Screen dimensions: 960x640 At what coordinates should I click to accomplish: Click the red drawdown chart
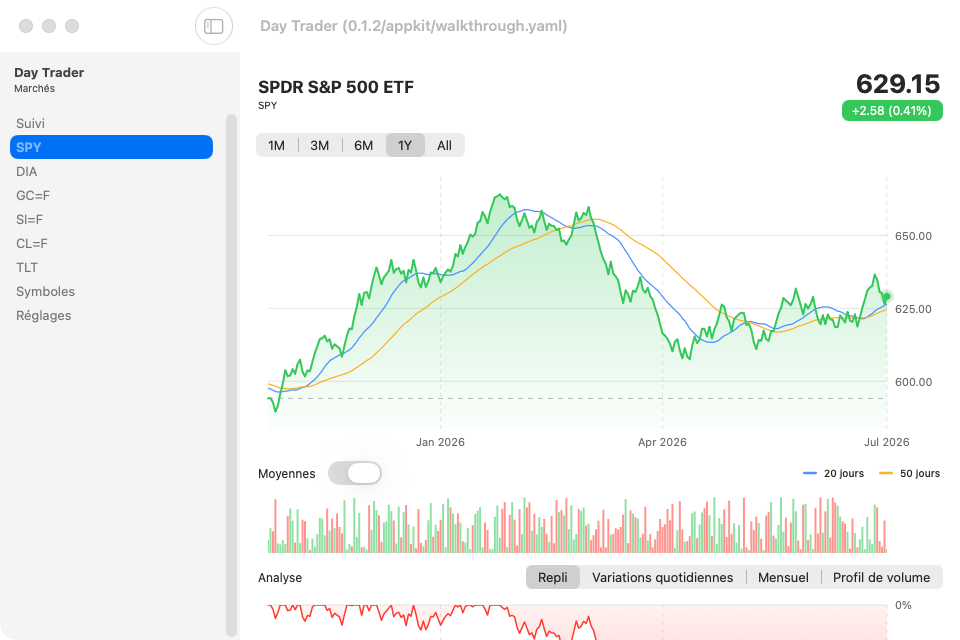click(577, 622)
